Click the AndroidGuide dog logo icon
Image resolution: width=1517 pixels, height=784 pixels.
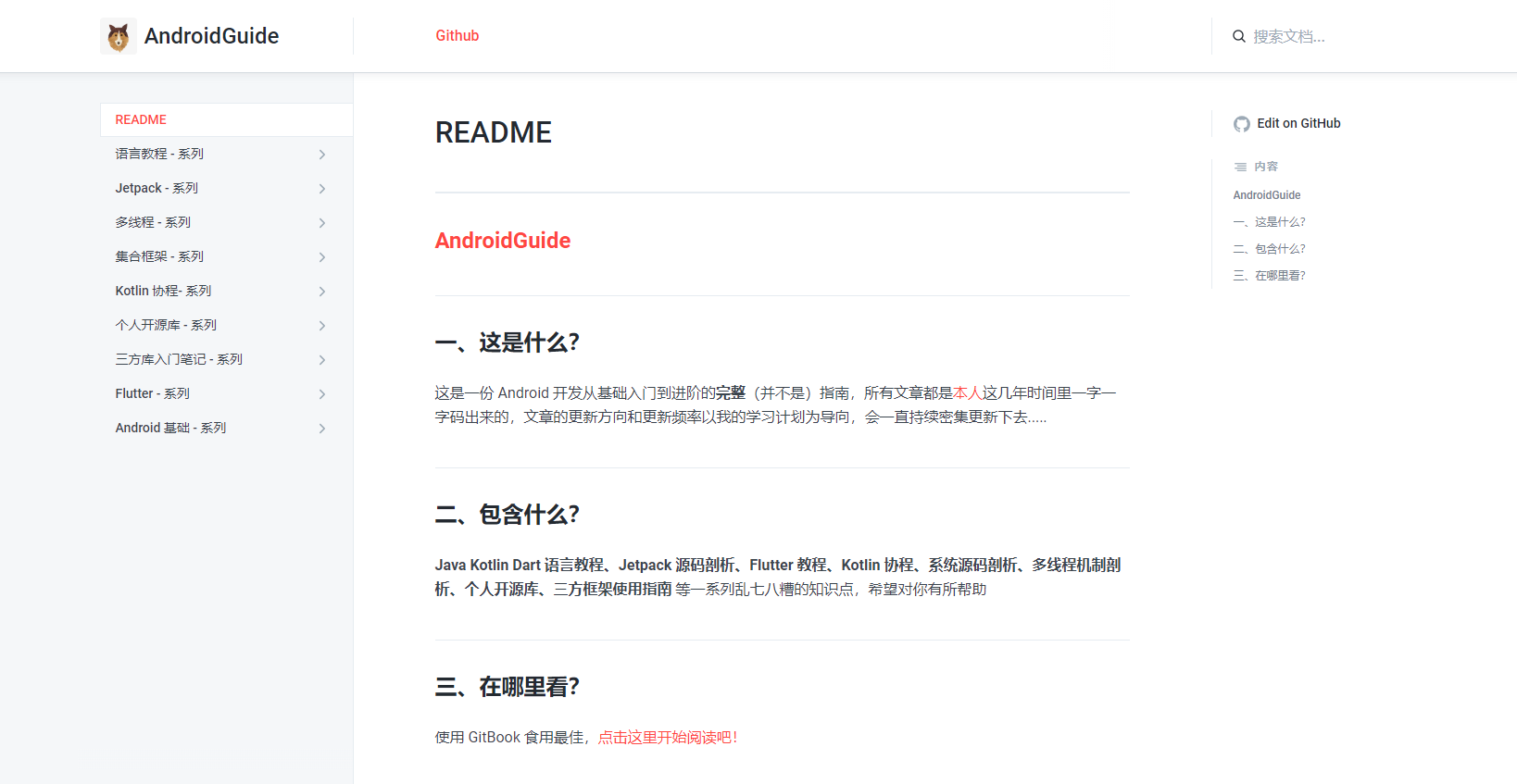pos(118,36)
